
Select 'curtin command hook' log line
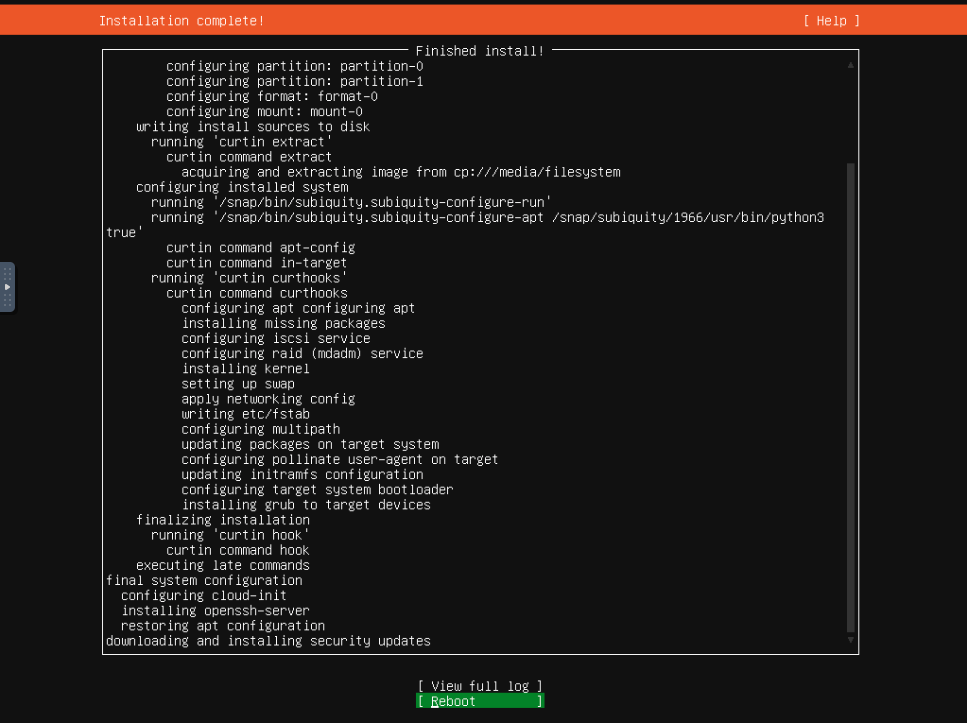[x=238, y=550]
